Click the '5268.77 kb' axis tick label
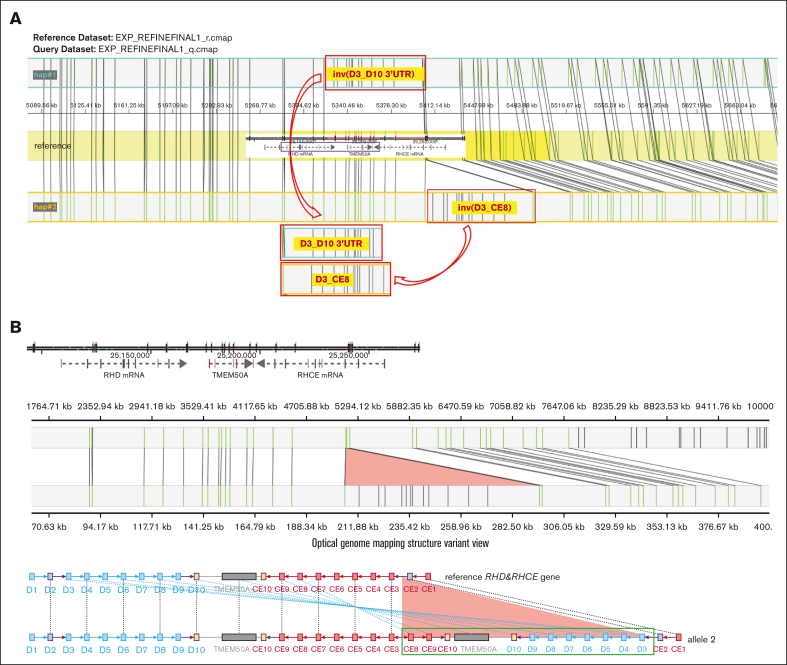Image resolution: width=787 pixels, height=665 pixels. [260, 105]
